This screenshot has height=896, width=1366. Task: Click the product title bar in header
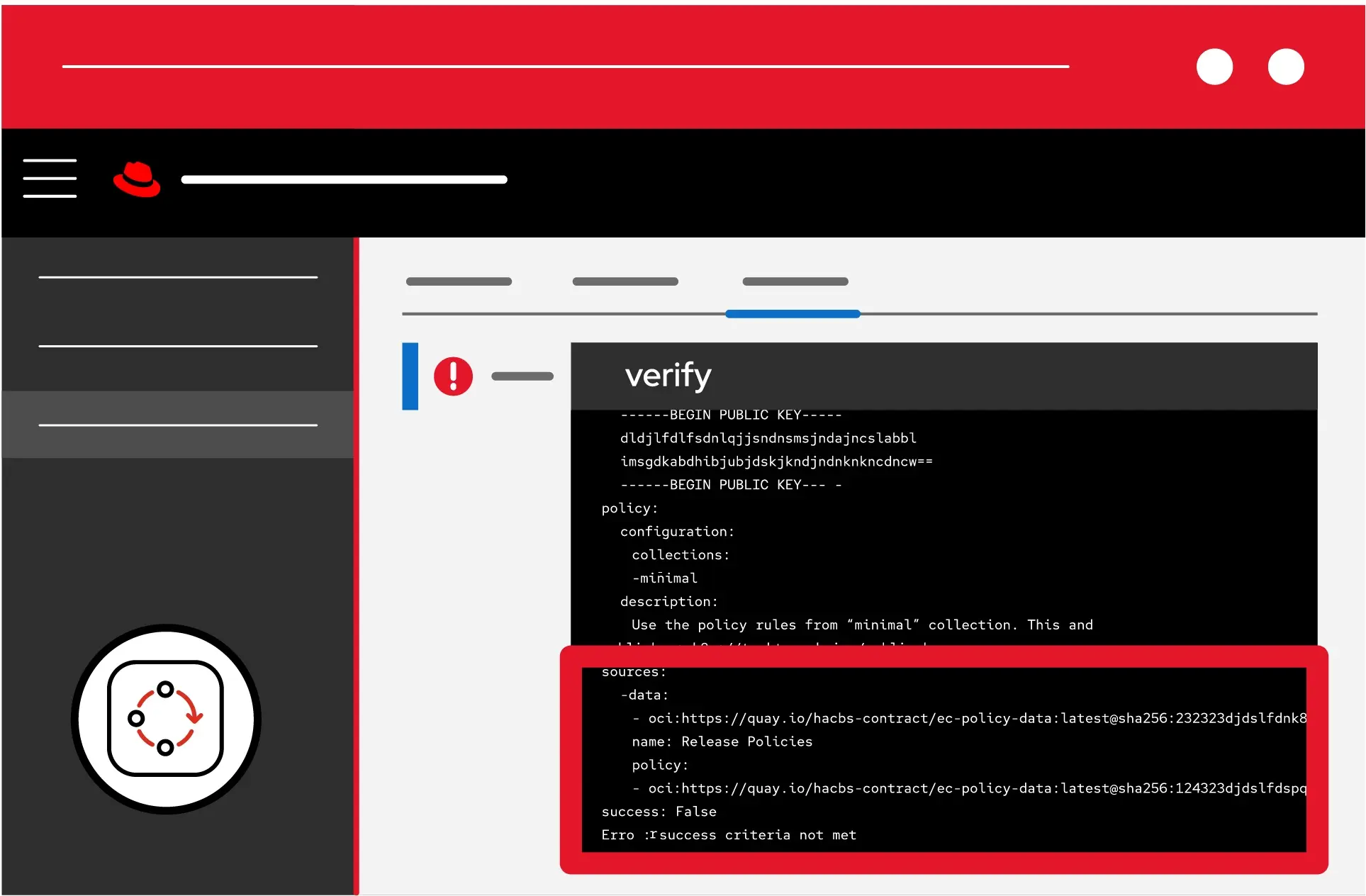(x=344, y=179)
